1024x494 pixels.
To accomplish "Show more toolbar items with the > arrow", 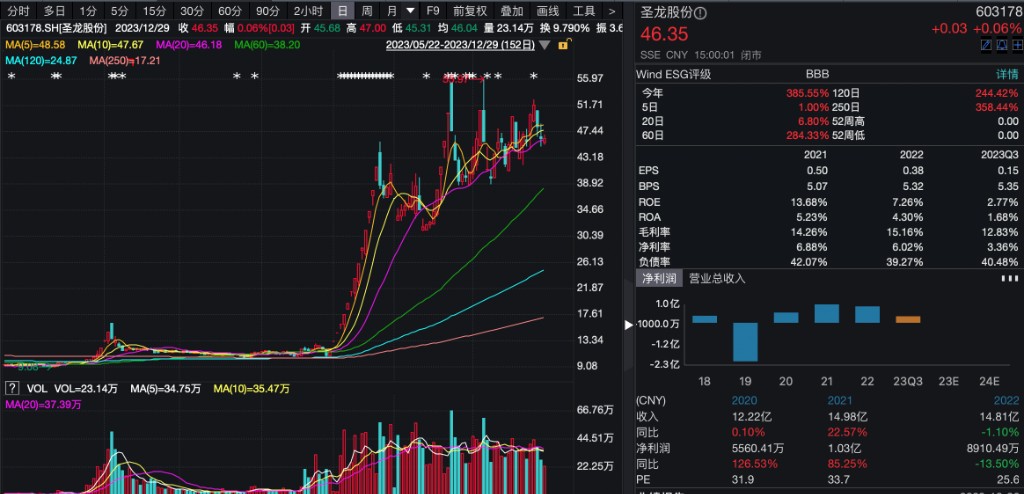I will tap(611, 11).
